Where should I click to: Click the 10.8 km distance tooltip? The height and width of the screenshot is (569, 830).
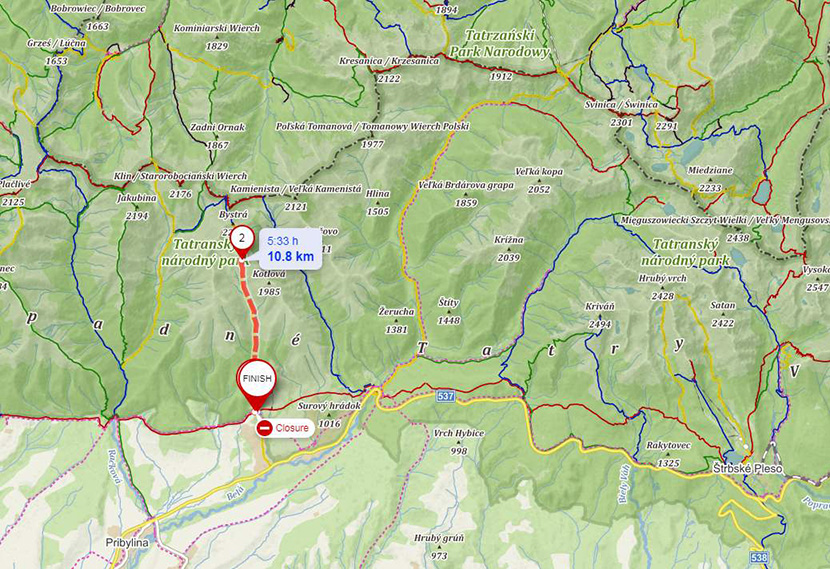coord(290,249)
